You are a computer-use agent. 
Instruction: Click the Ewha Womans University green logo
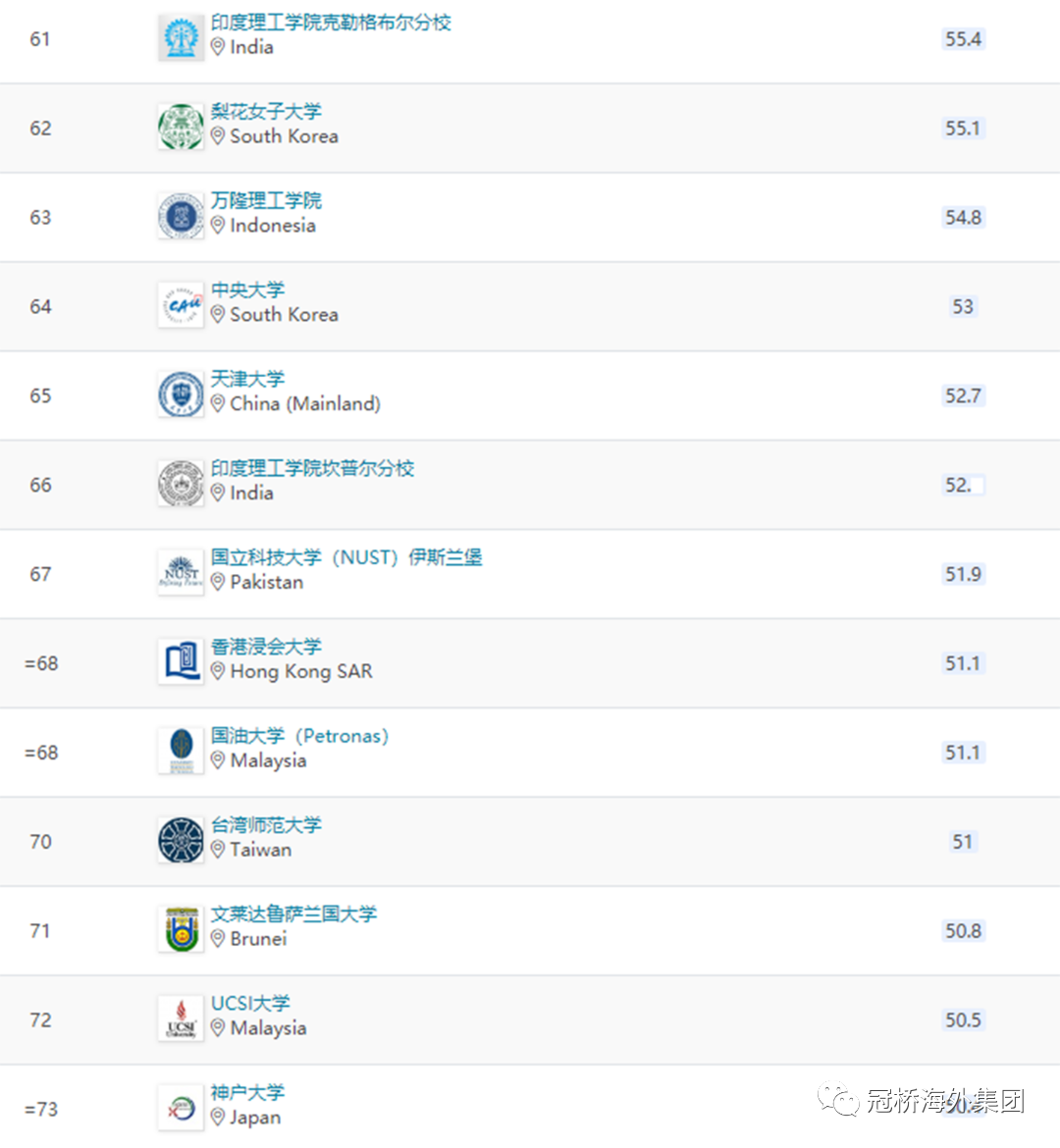(181, 128)
